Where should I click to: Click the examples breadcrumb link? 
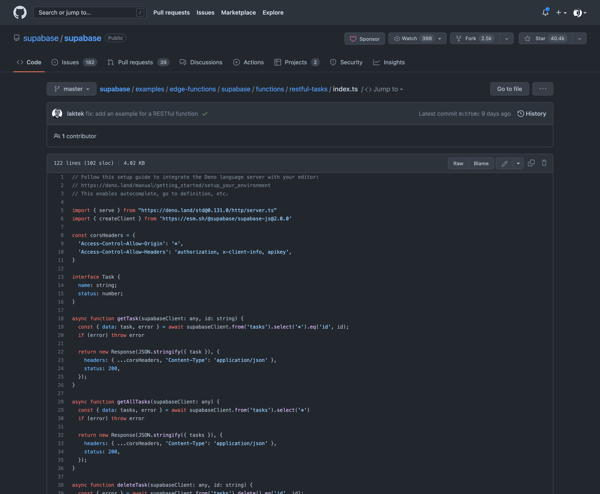tap(150, 89)
